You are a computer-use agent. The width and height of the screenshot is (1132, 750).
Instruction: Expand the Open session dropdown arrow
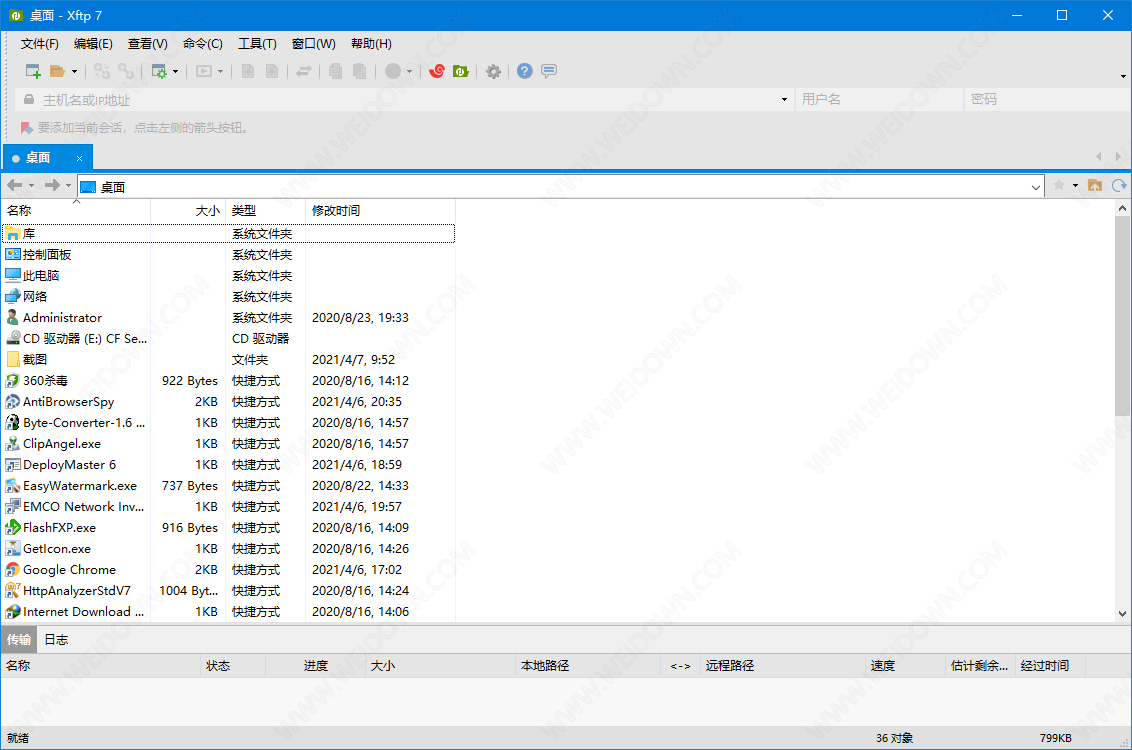pos(74,71)
